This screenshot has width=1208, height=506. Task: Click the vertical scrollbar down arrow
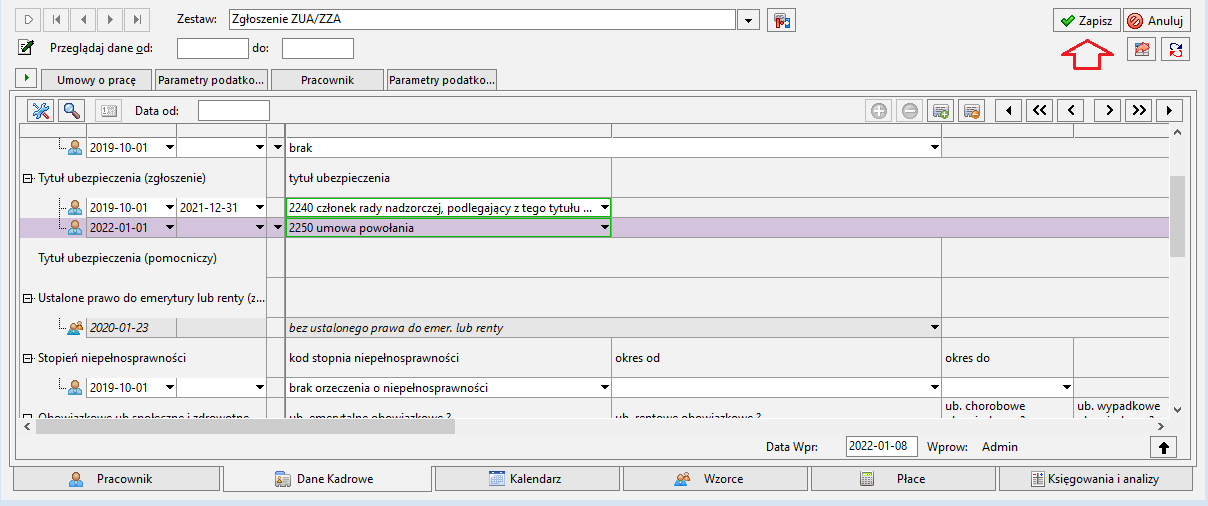click(1177, 408)
